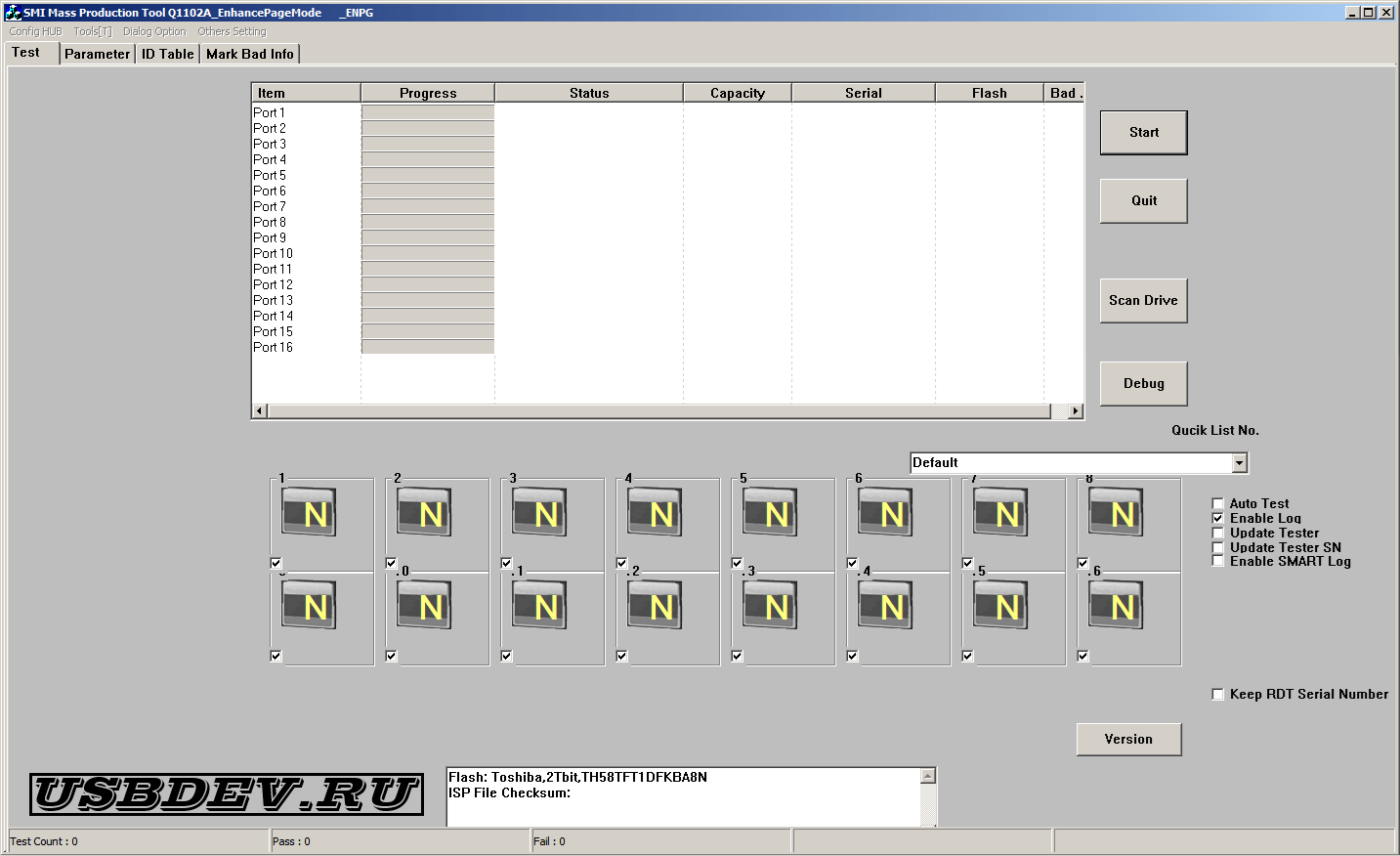Viewport: 1400px width, 856px height.
Task: Open the Others Setting menu
Action: [232, 31]
